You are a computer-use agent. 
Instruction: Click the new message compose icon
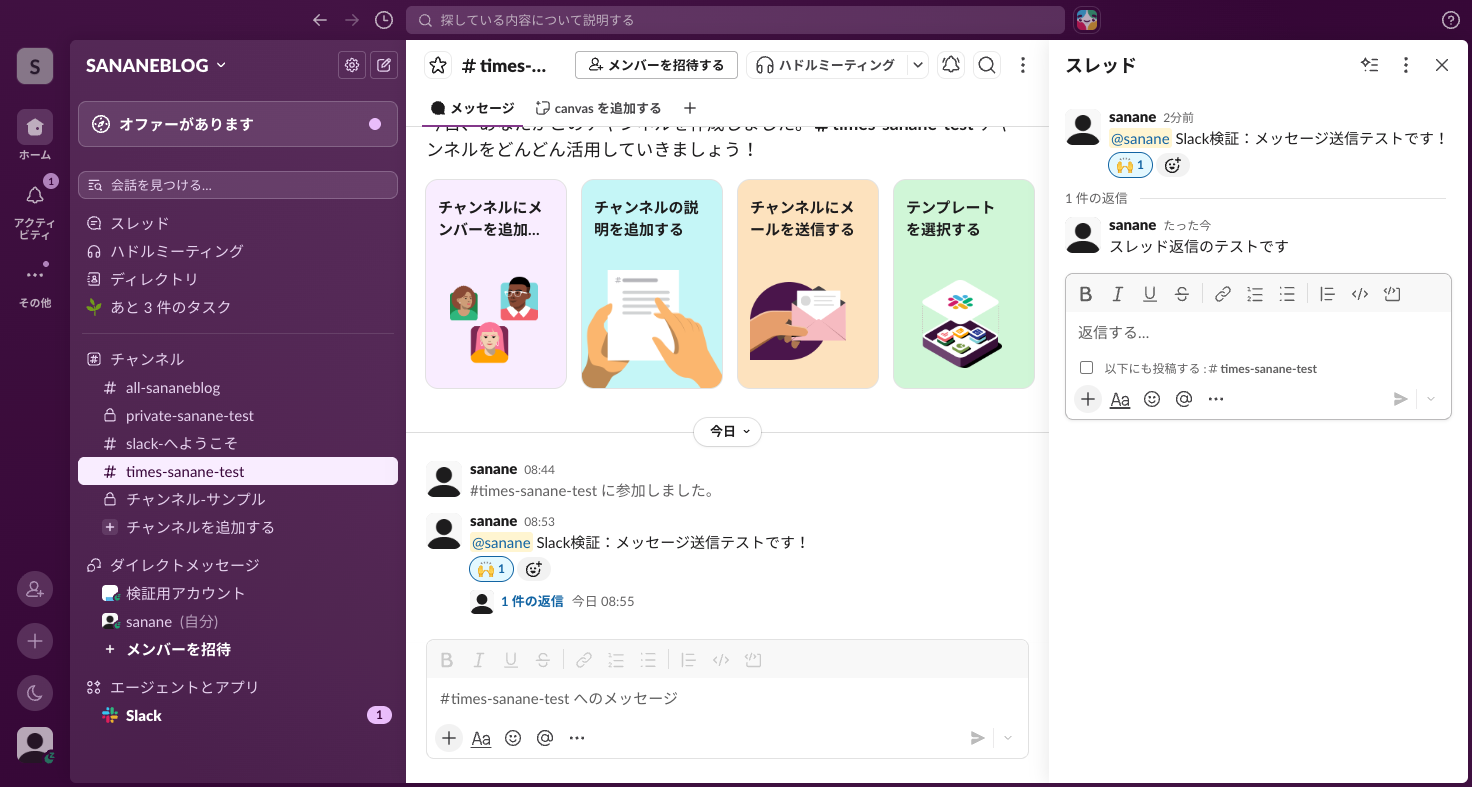click(x=383, y=65)
